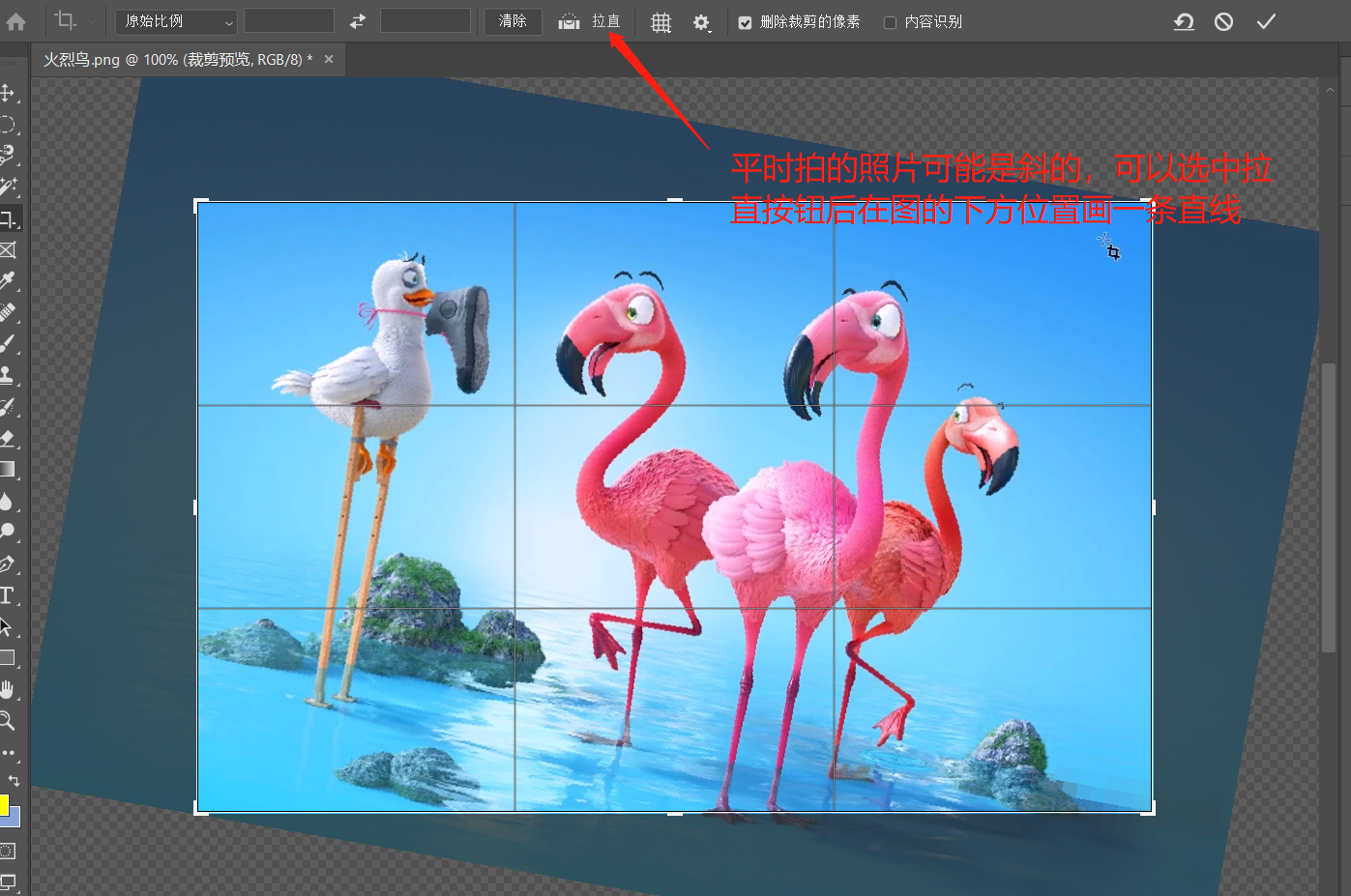Screen dimensions: 1351x896
Task: Change the screen mode
Action: pyautogui.click(x=8, y=882)
